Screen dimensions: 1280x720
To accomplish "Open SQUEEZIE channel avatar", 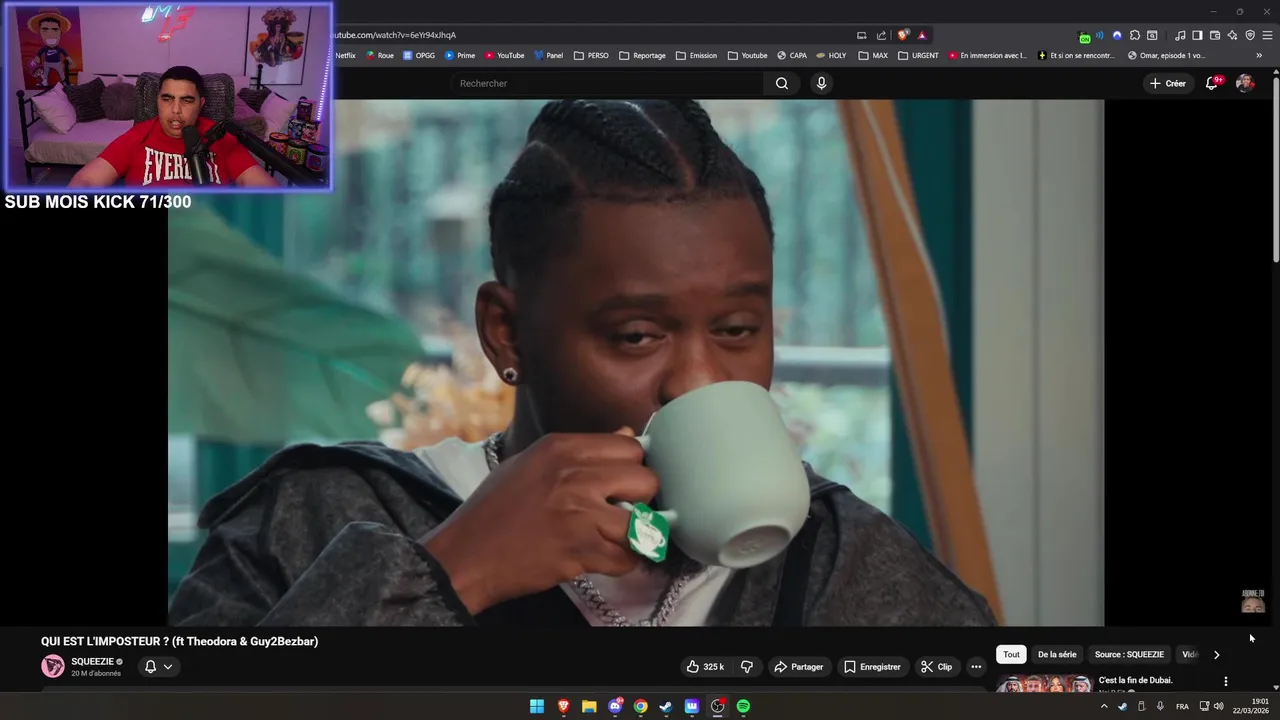I will pyautogui.click(x=53, y=666).
